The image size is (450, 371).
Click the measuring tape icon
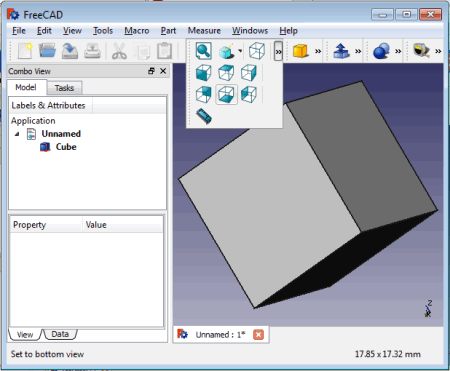[421, 51]
